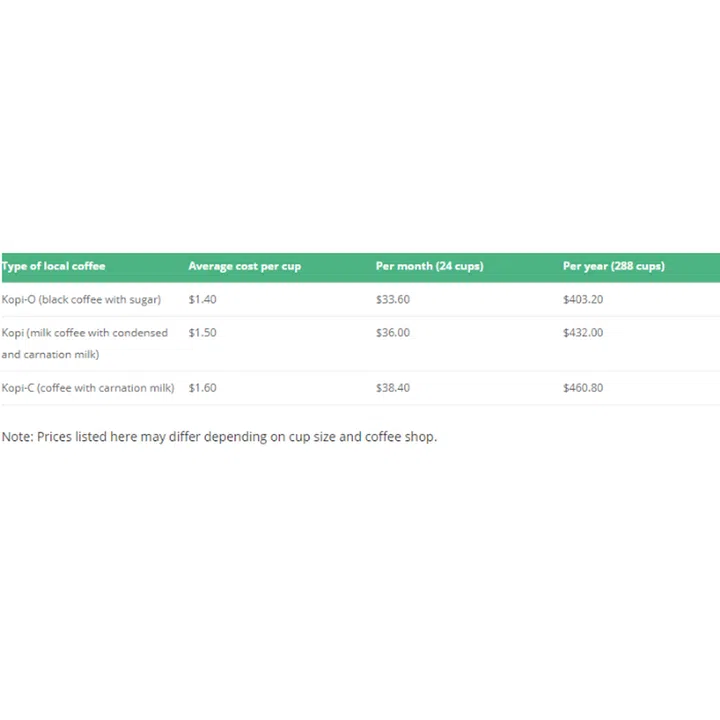The height and width of the screenshot is (720, 720).
Task: Click the Kopi-C (coffee with carnation milk) cell
Action: [x=88, y=388]
